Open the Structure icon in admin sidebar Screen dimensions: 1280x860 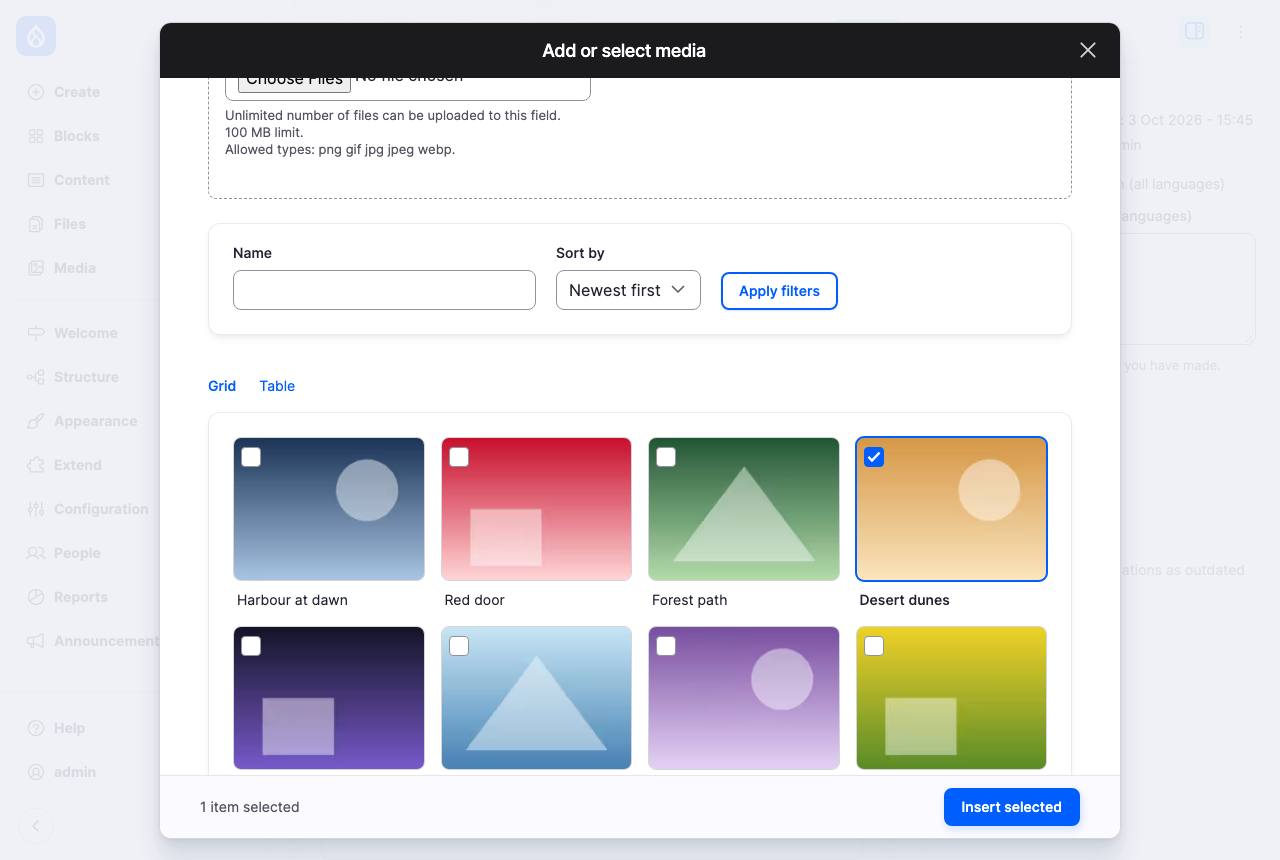pos(36,377)
